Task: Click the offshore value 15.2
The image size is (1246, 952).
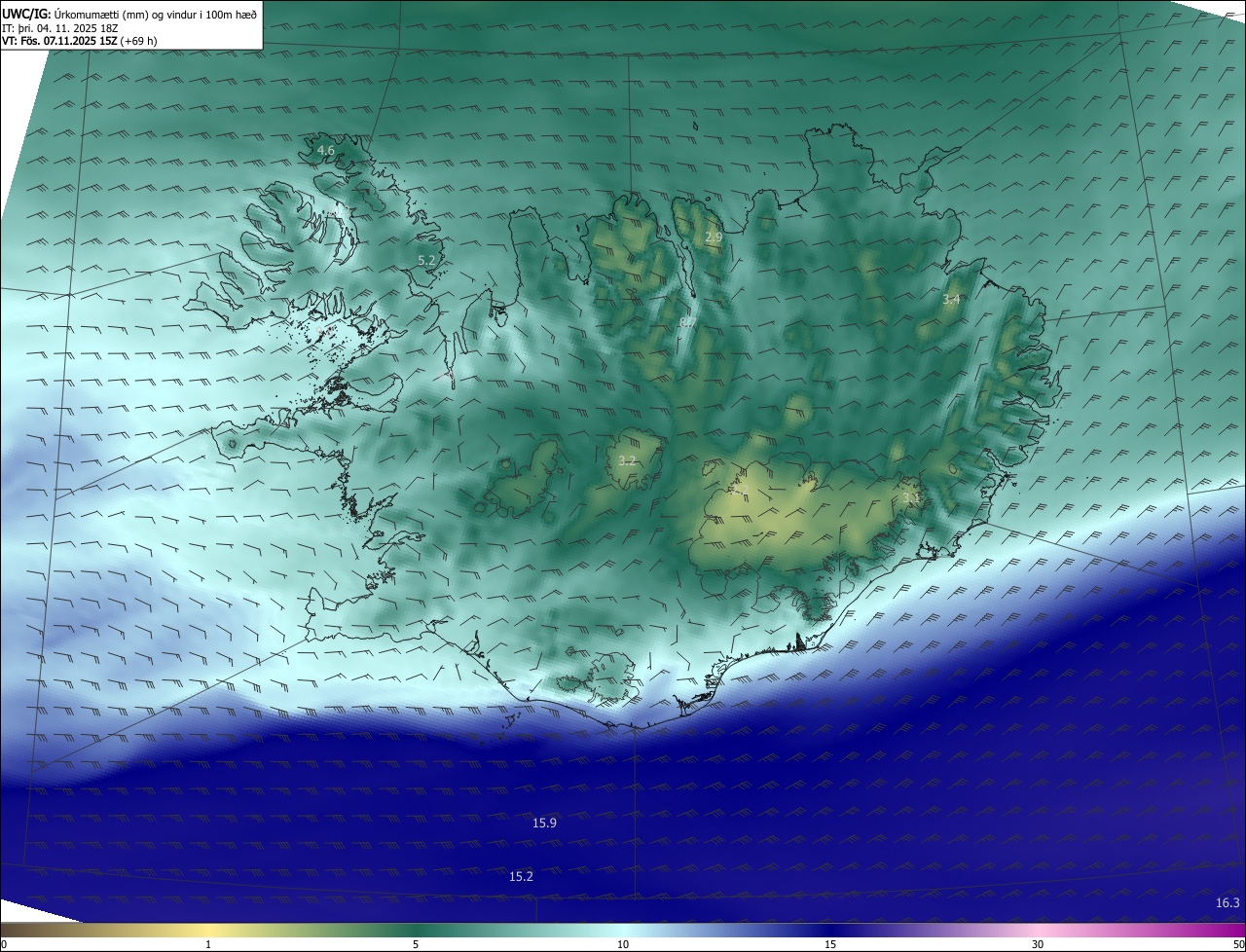Action: pos(521,876)
